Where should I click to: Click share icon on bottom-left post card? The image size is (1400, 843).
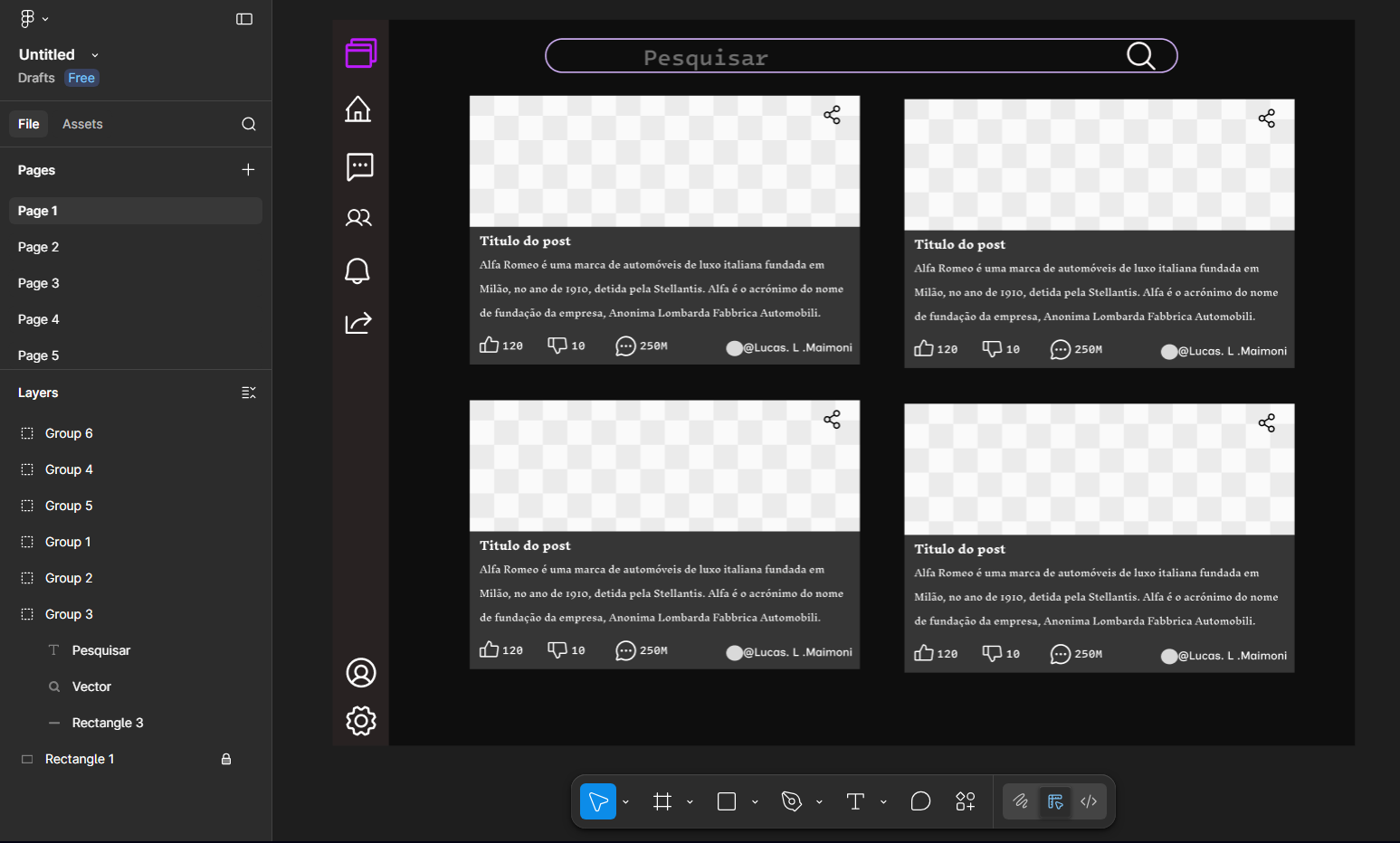click(x=832, y=420)
